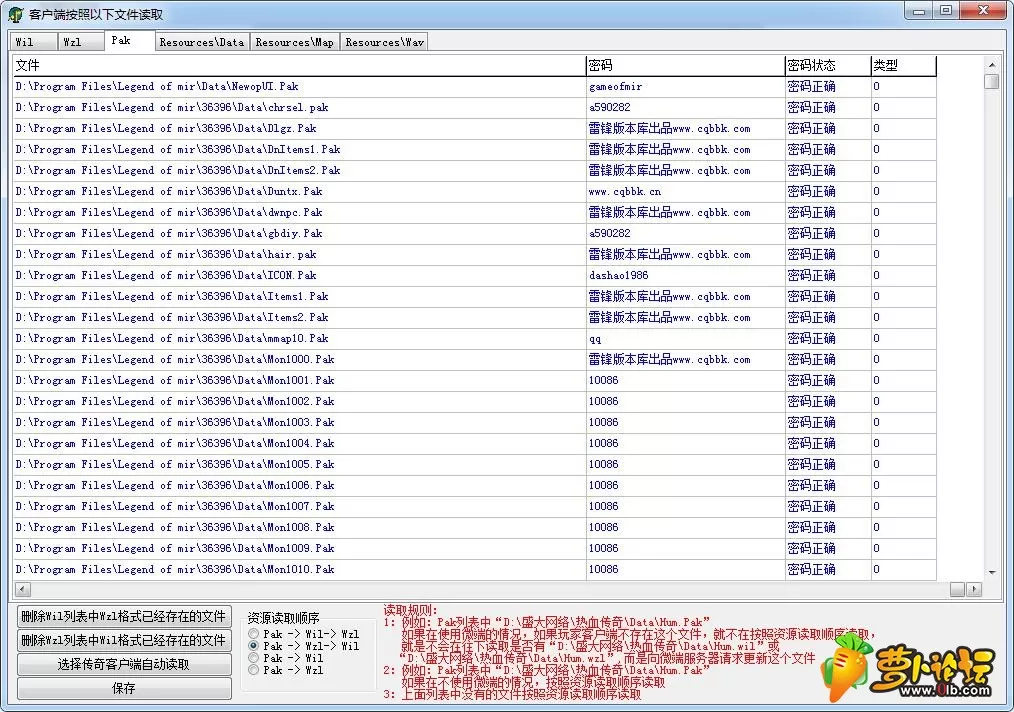
Task: Select the hair.pak file row
Action: tap(475, 254)
